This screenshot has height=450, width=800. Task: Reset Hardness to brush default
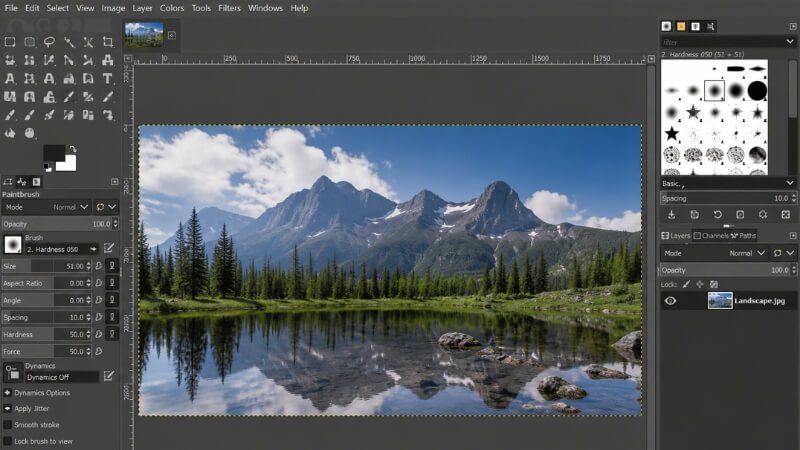click(x=99, y=334)
